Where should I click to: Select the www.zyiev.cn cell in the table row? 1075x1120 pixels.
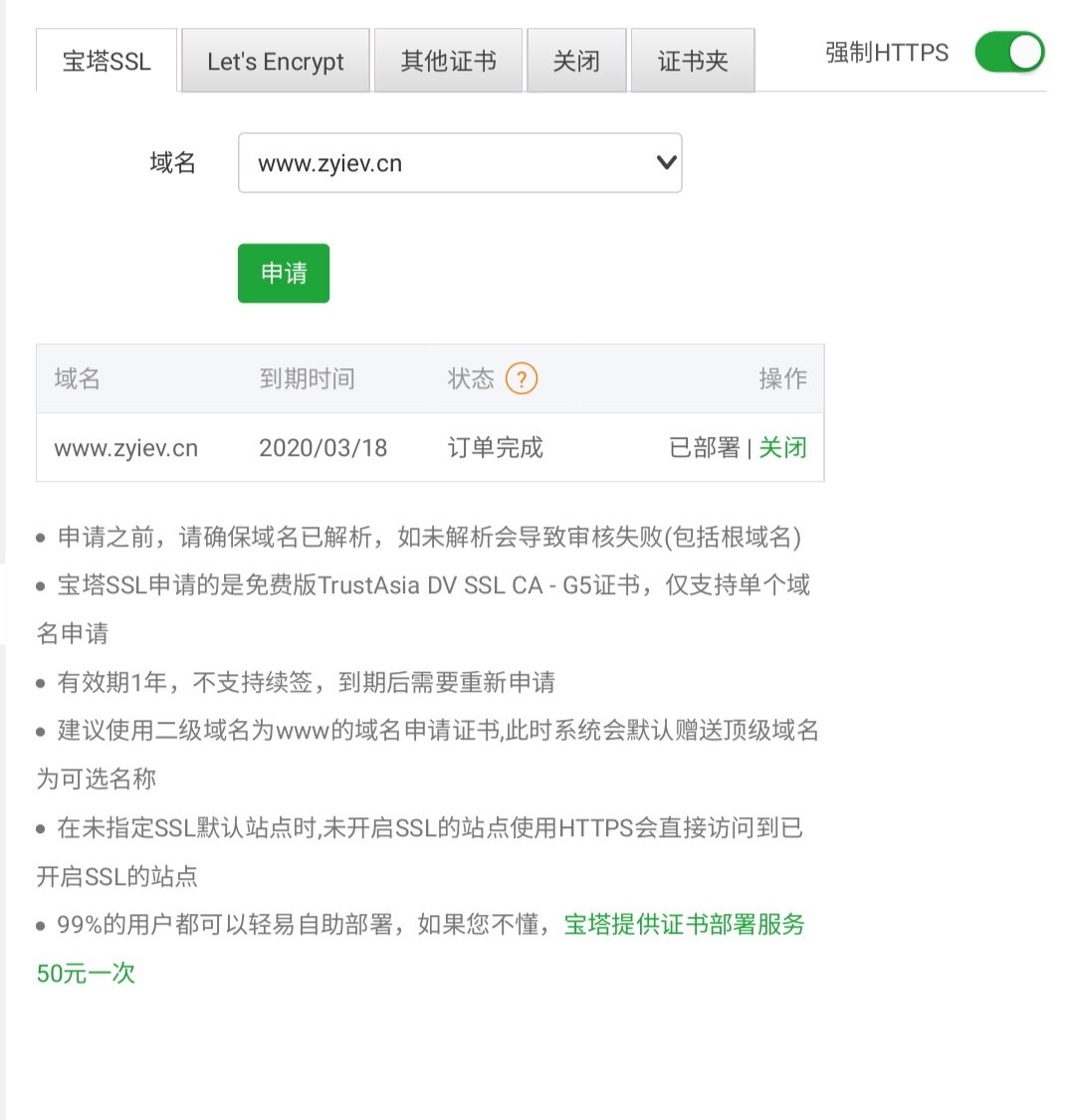click(x=126, y=448)
